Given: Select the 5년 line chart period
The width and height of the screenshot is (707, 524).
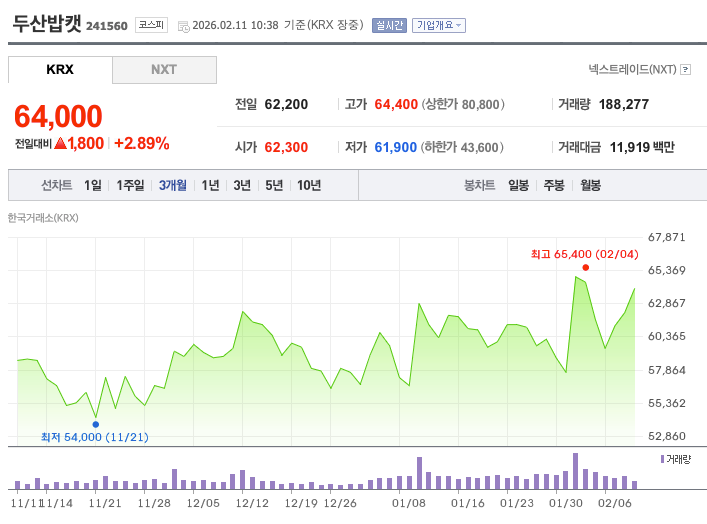Looking at the screenshot, I should pos(274,185).
